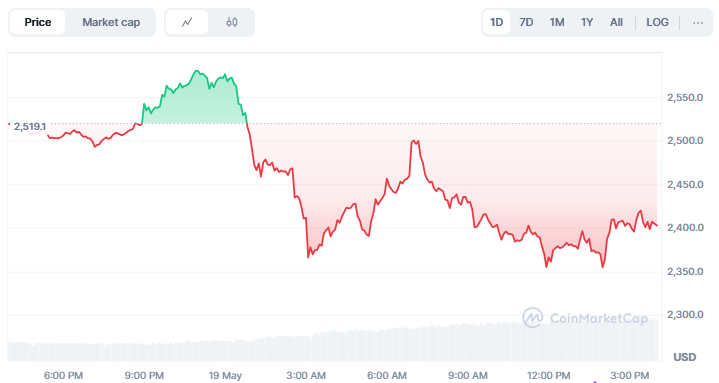Click the 2,500.0 price axis label
Viewport: 719px width, 383px height.
coord(685,140)
